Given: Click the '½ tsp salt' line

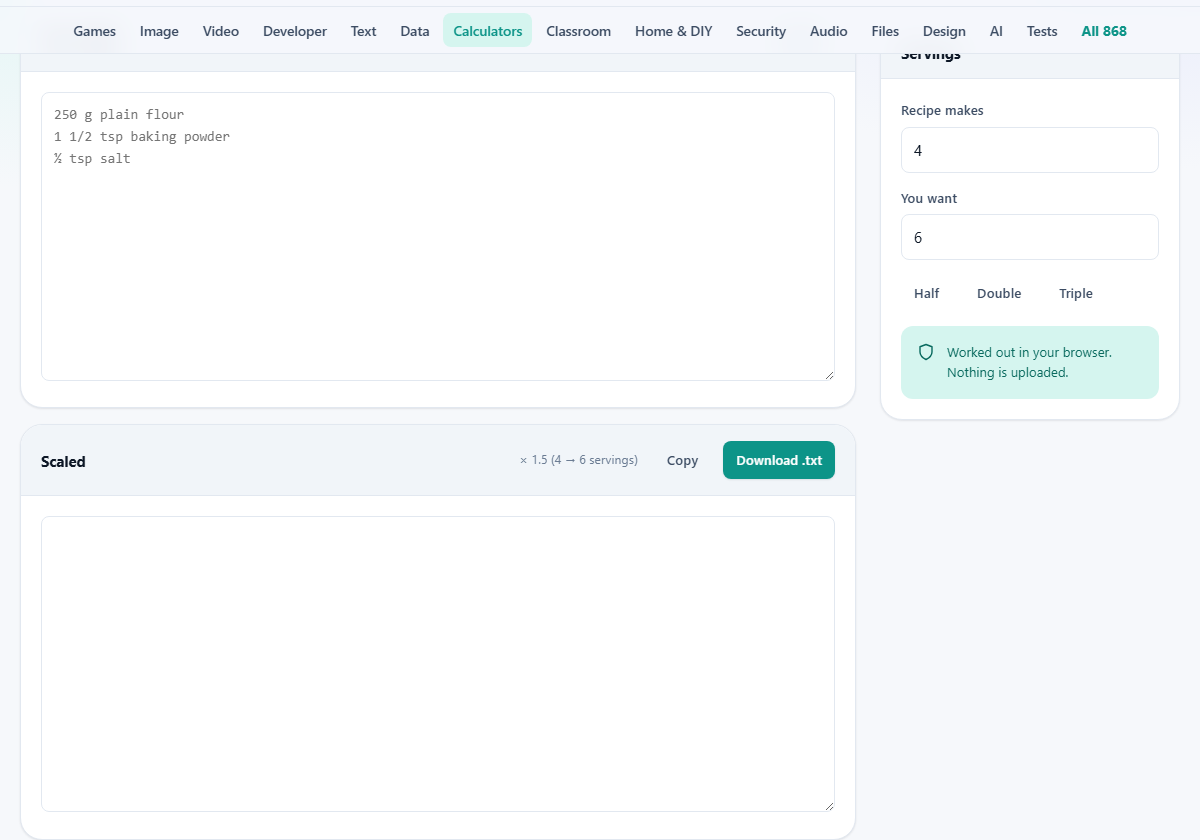Looking at the screenshot, I should click(92, 159).
